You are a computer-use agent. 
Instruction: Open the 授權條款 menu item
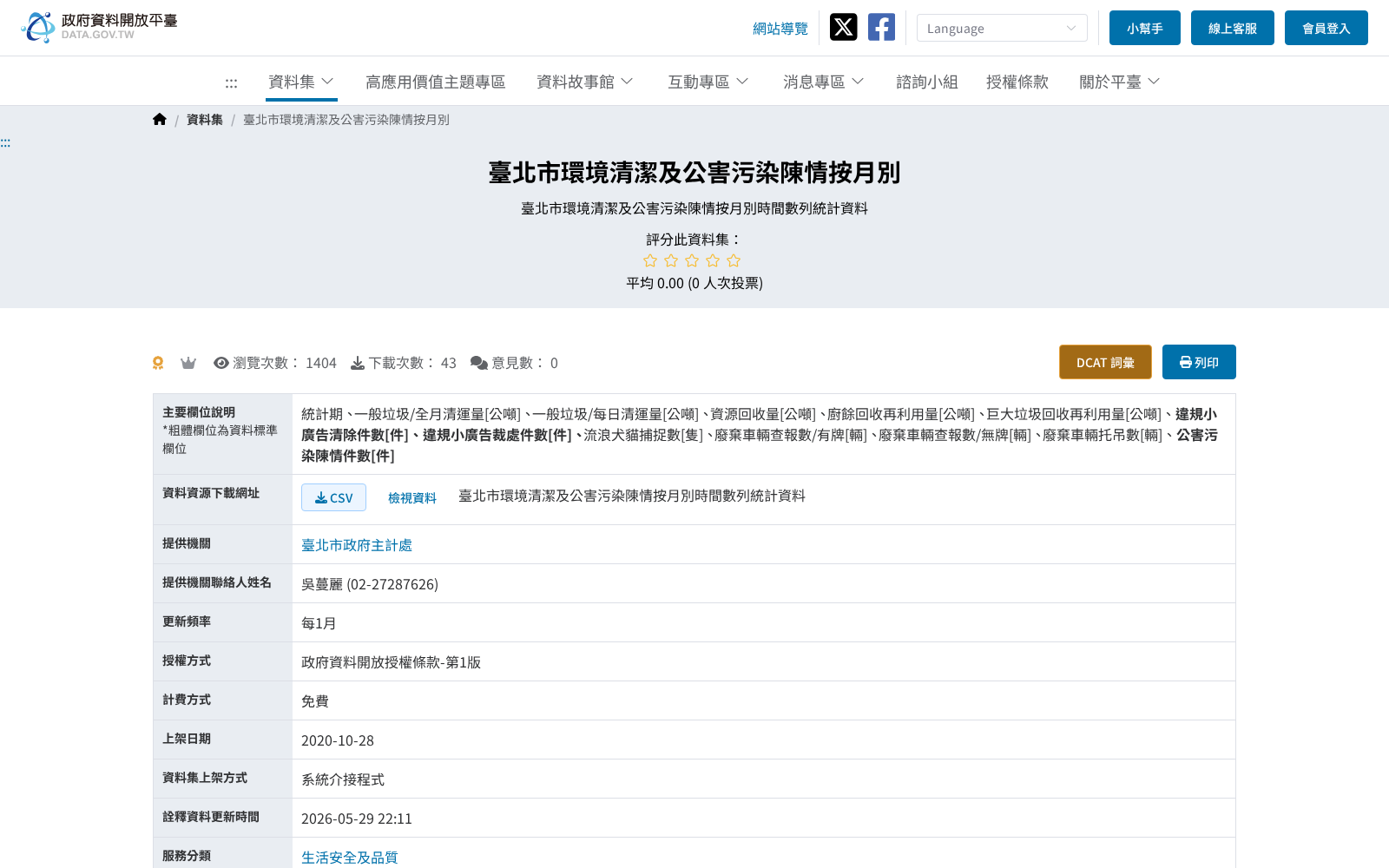(x=1017, y=82)
